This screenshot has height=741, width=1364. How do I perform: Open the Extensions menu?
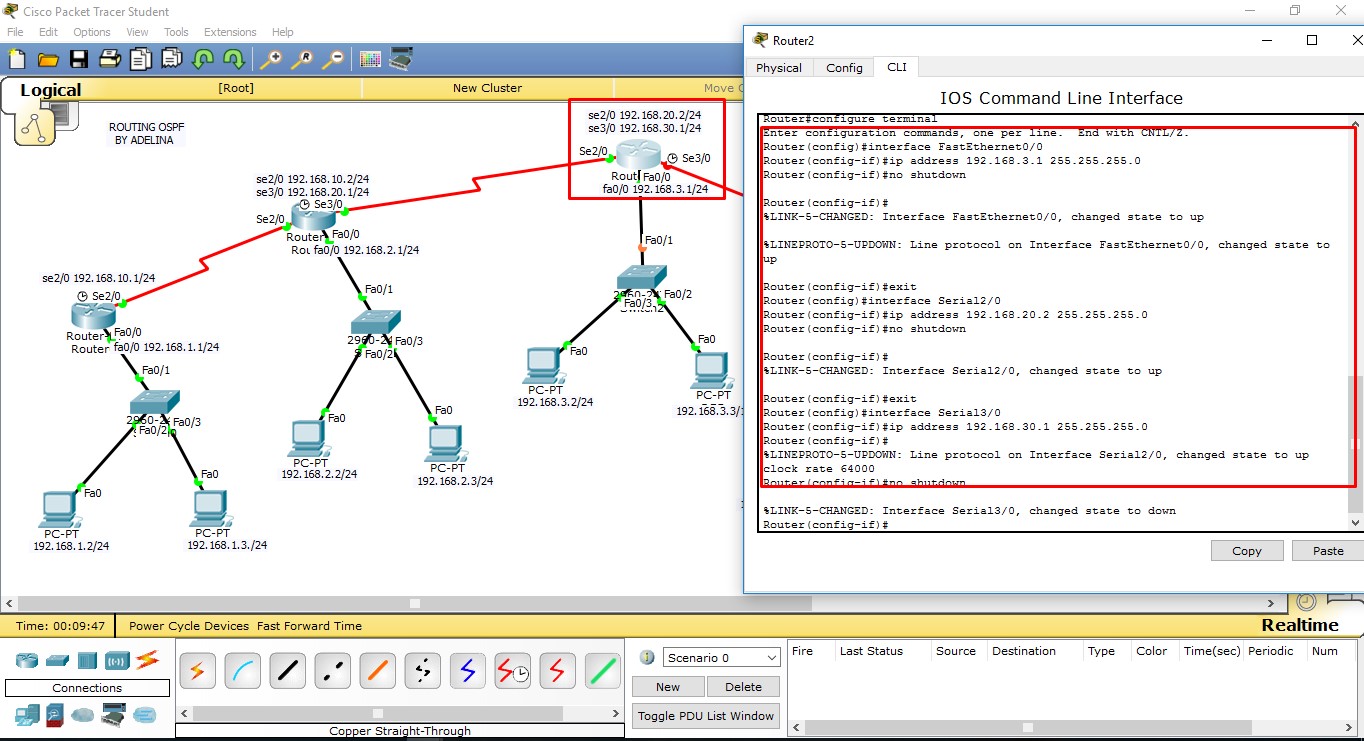pos(229,31)
